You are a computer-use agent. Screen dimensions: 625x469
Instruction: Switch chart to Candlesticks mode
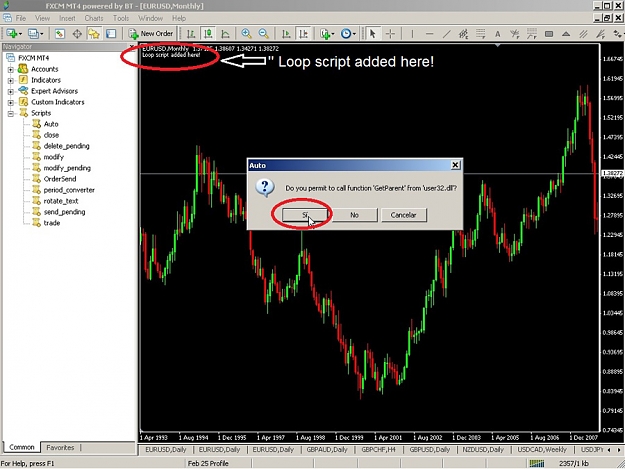[x=208, y=34]
